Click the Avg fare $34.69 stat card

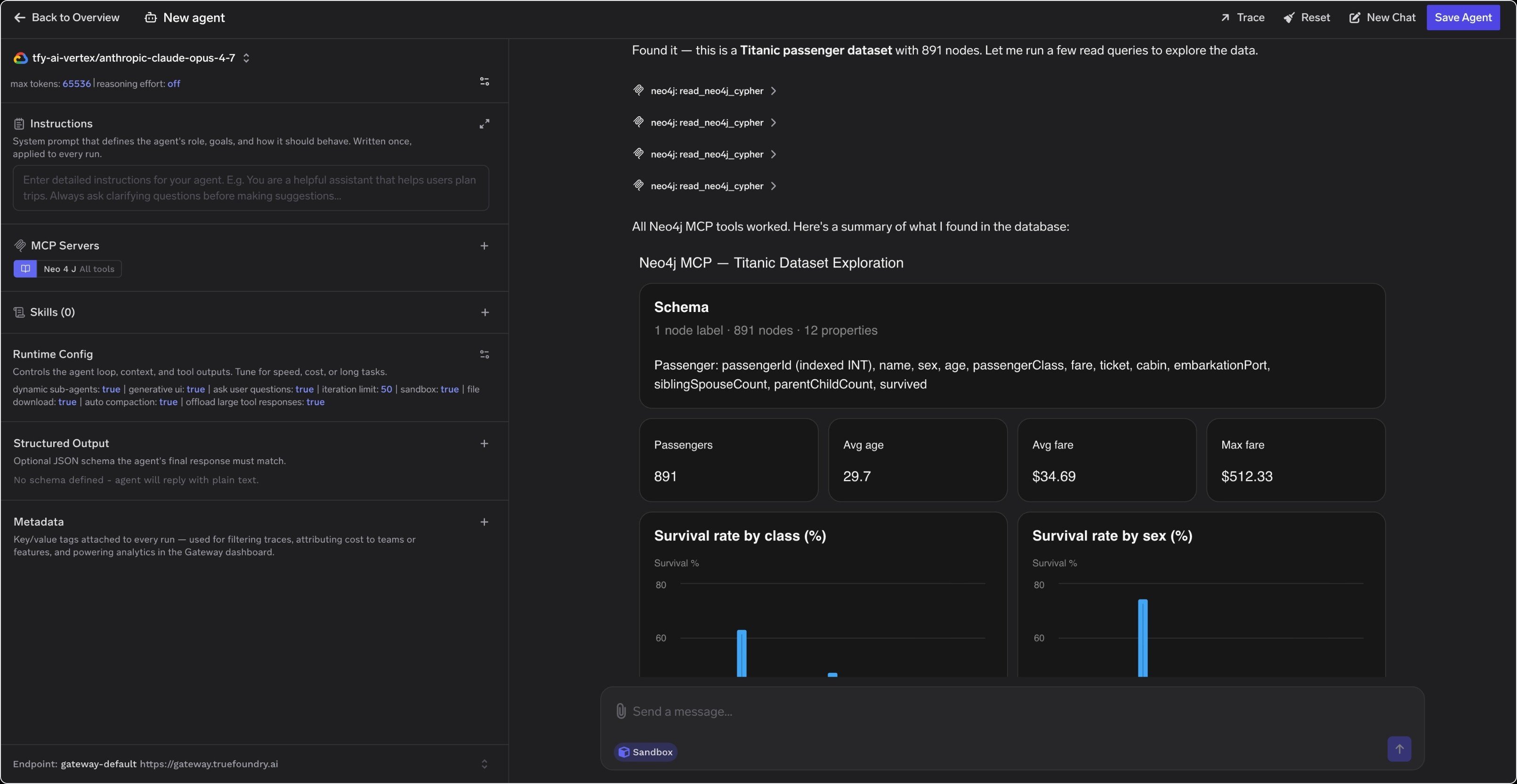[x=1106, y=460]
